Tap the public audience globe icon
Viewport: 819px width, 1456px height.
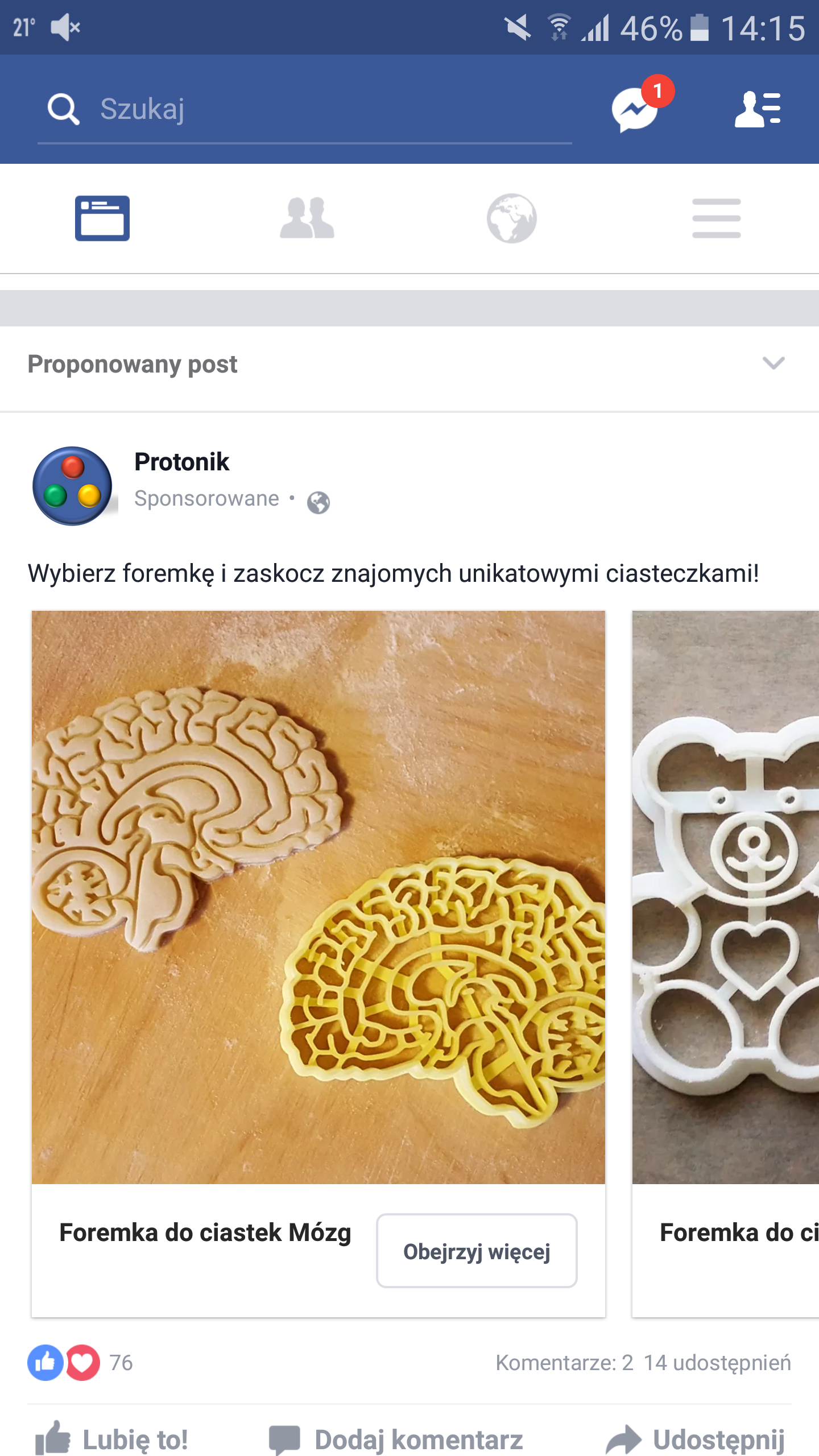click(318, 502)
